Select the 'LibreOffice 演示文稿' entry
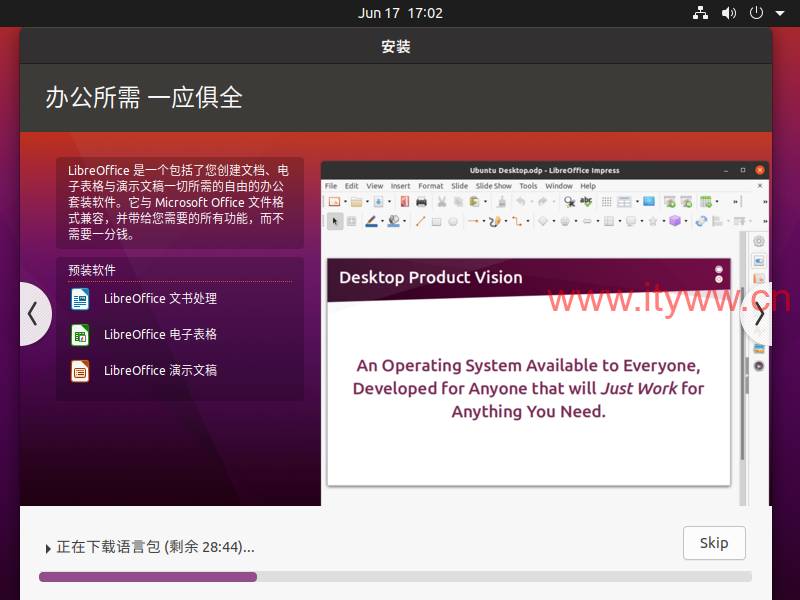The image size is (800, 600). tap(160, 370)
